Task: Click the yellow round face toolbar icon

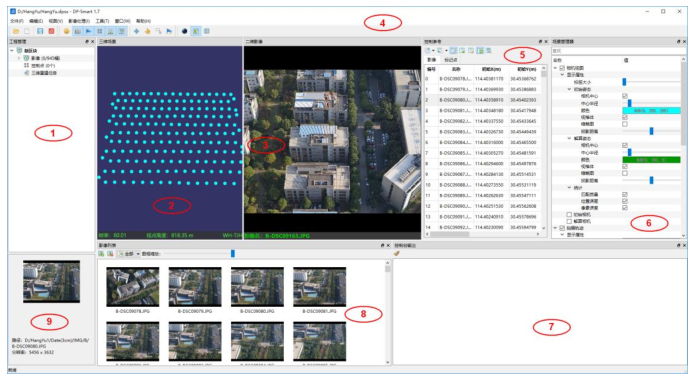Action: pos(66,31)
